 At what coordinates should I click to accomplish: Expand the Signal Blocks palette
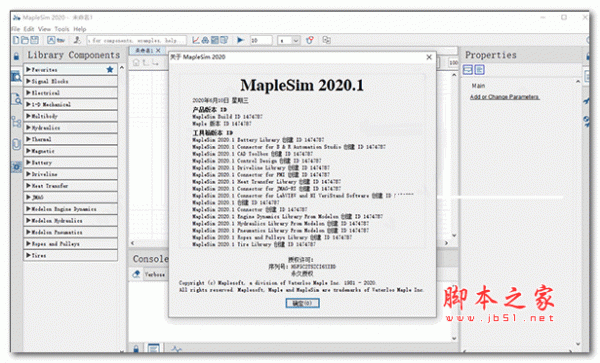pyautogui.click(x=70, y=81)
